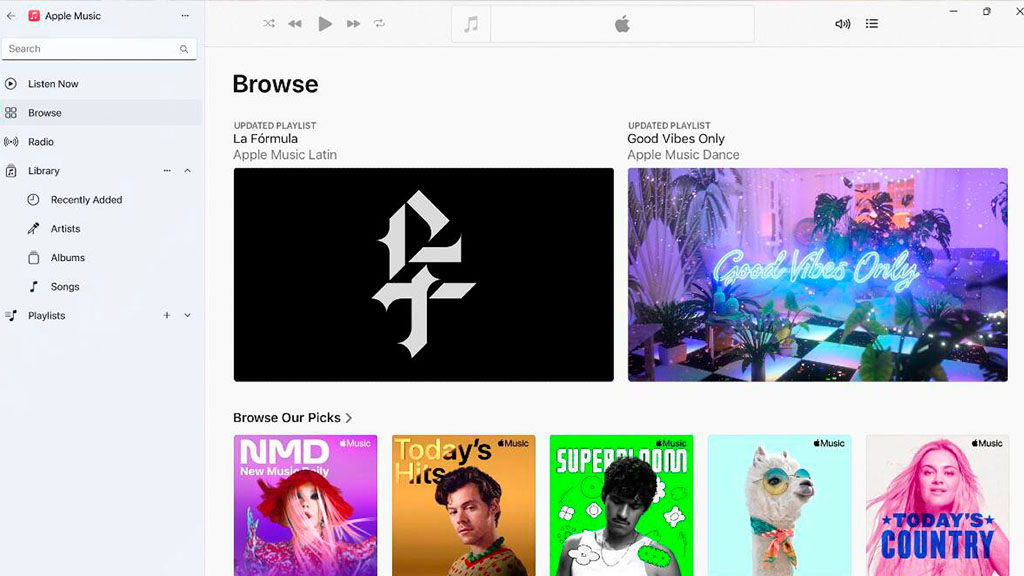The height and width of the screenshot is (576, 1024).
Task: Open the llama with sunglasses playlist cover
Action: click(x=780, y=505)
